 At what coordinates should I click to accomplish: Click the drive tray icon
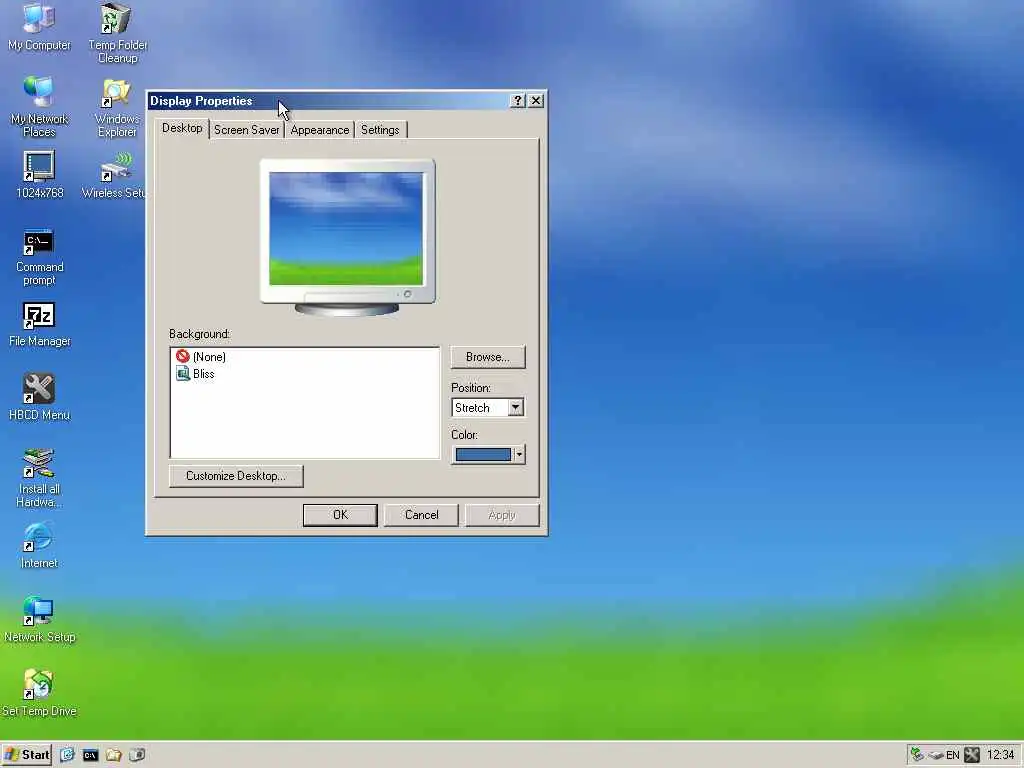click(935, 756)
